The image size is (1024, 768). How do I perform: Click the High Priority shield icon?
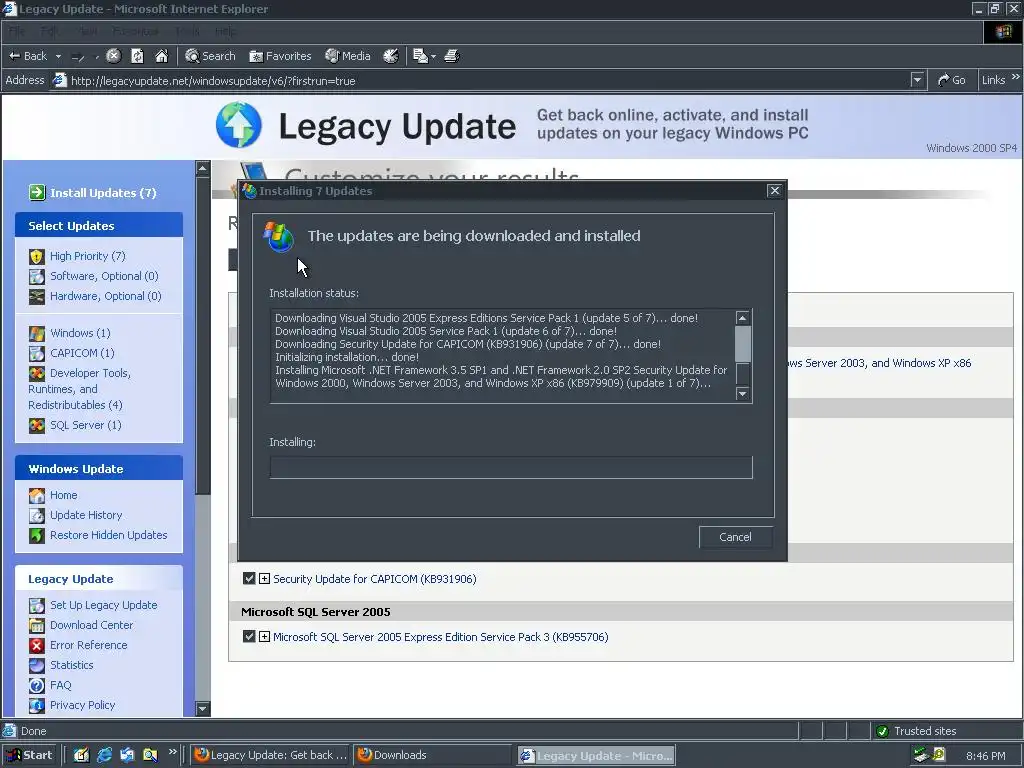point(37,257)
